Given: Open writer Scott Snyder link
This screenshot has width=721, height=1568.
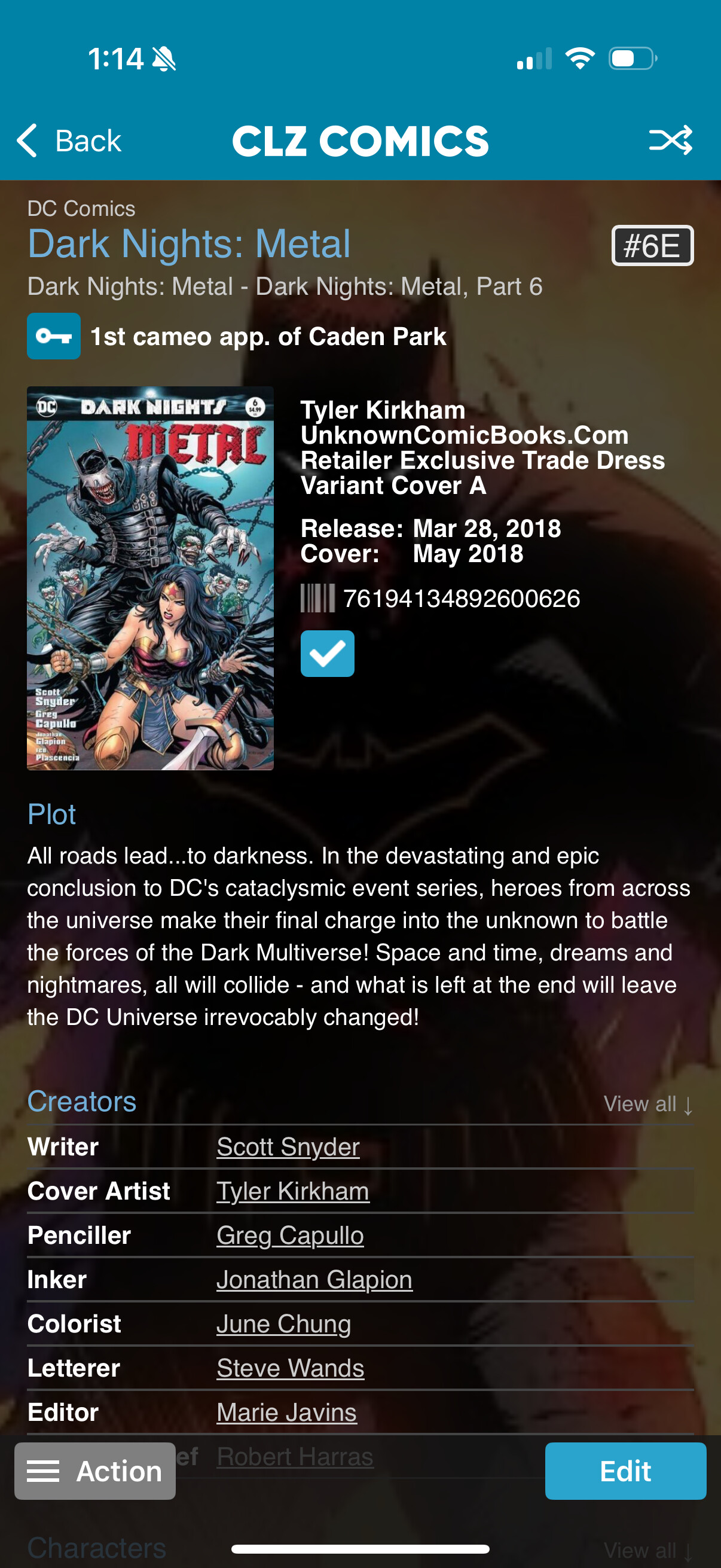Looking at the screenshot, I should coord(288,1147).
